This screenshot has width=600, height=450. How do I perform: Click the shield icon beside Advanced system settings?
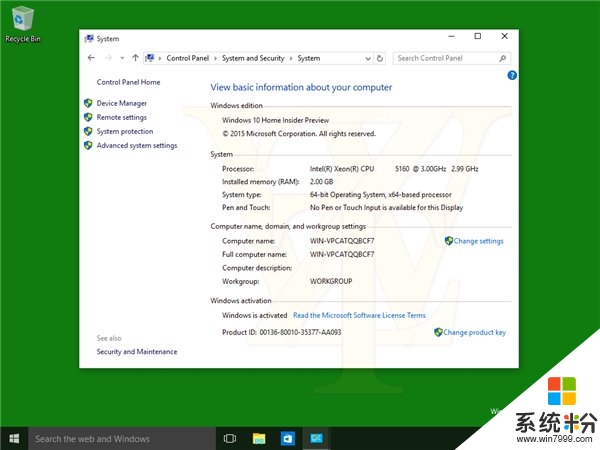(88, 145)
